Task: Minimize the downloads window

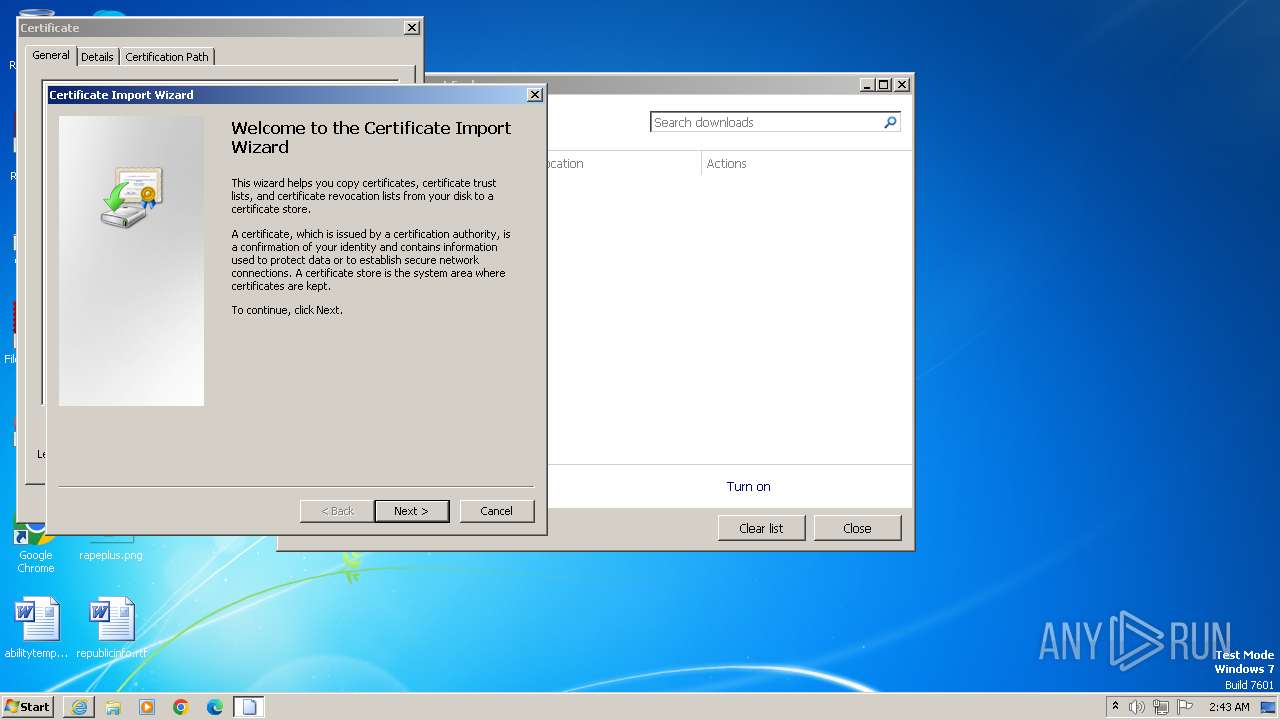Action: coord(867,85)
